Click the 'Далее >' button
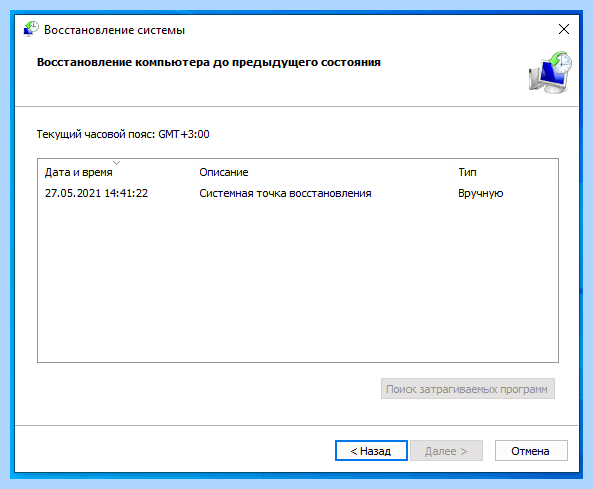593x489 pixels. (446, 451)
